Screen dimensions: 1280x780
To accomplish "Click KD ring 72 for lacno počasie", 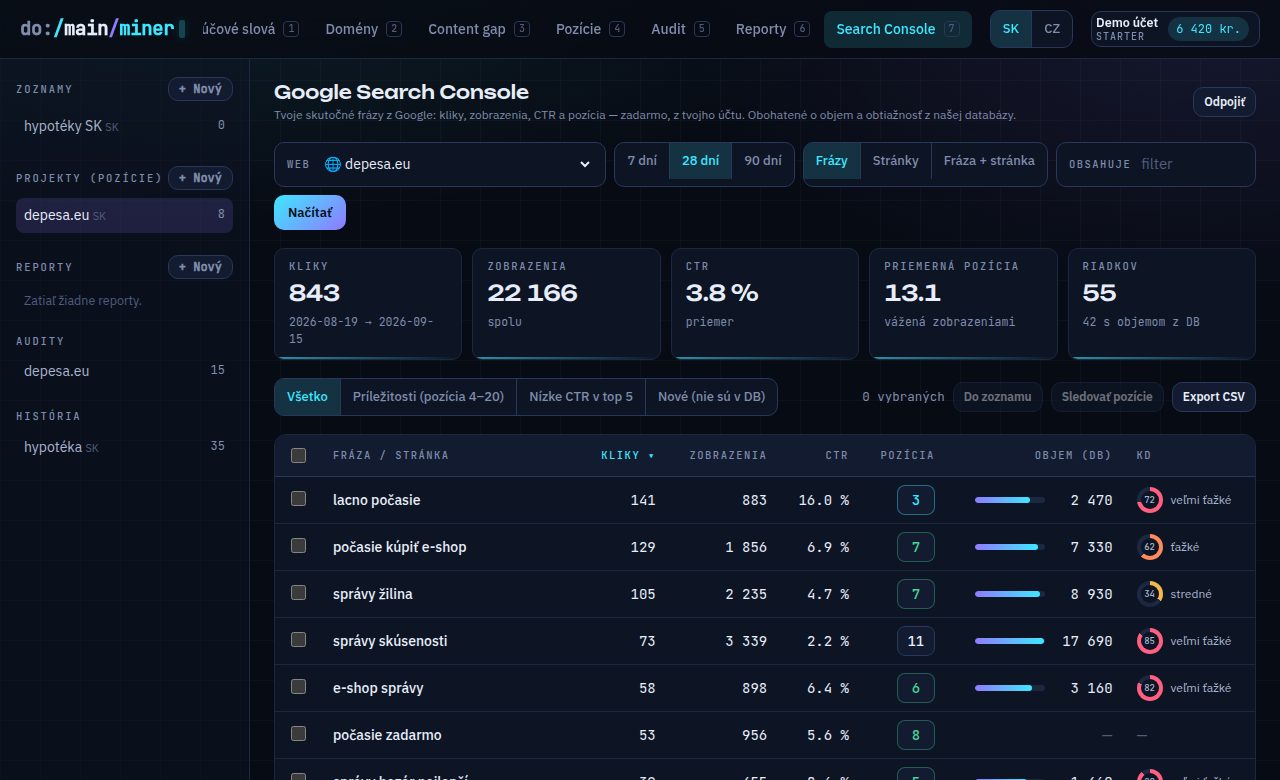I will click(1150, 500).
